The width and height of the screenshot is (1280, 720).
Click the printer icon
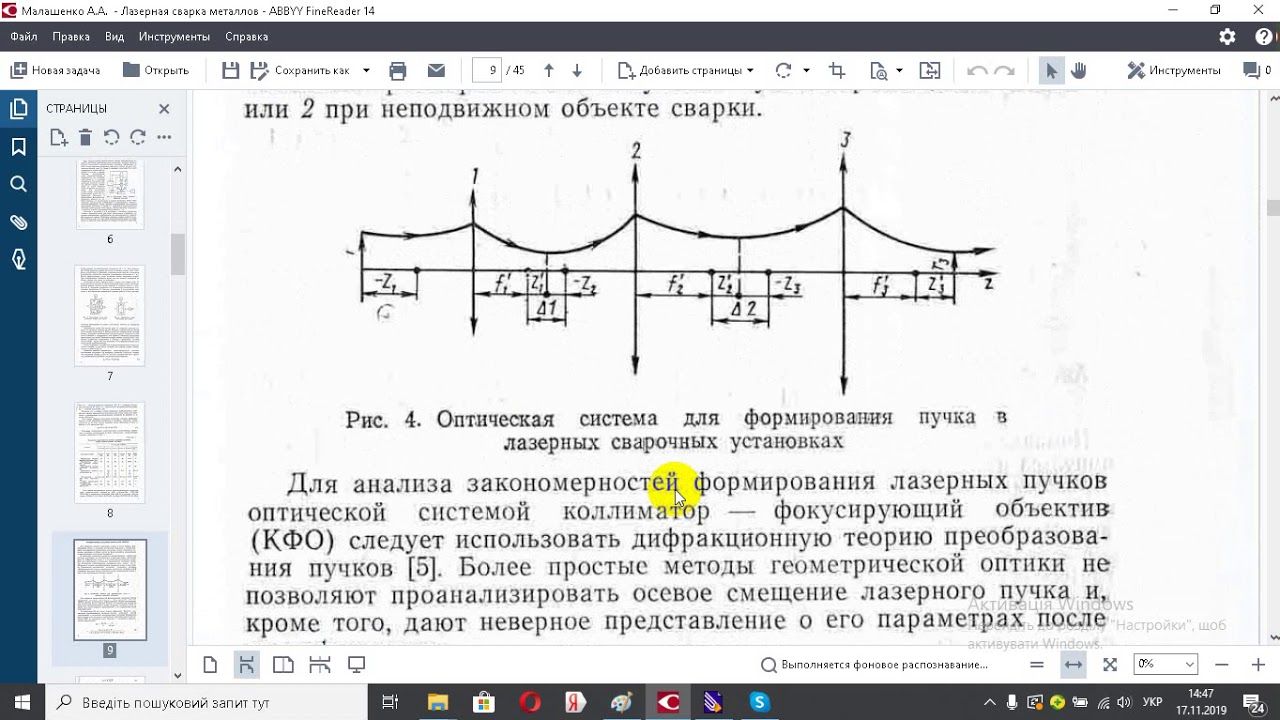click(x=398, y=70)
